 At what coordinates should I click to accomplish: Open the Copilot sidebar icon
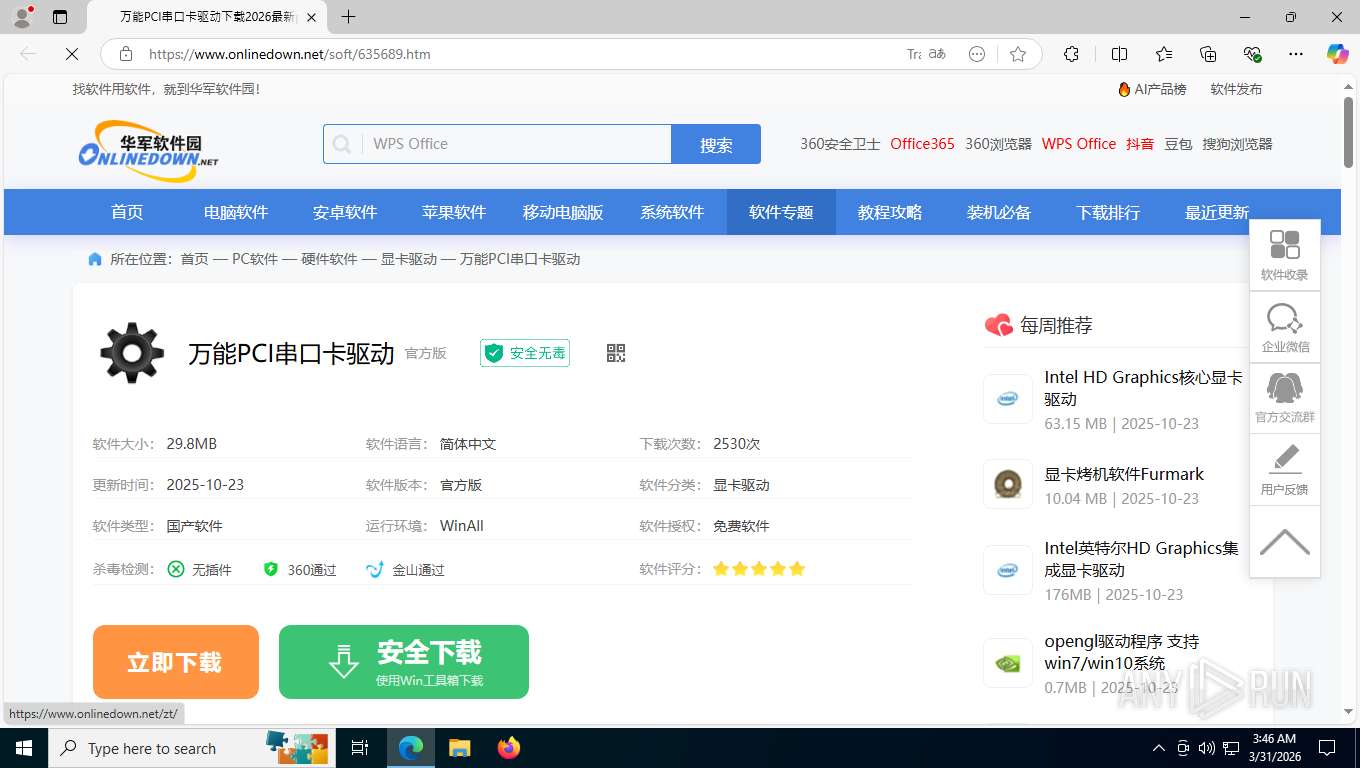pyautogui.click(x=1338, y=54)
